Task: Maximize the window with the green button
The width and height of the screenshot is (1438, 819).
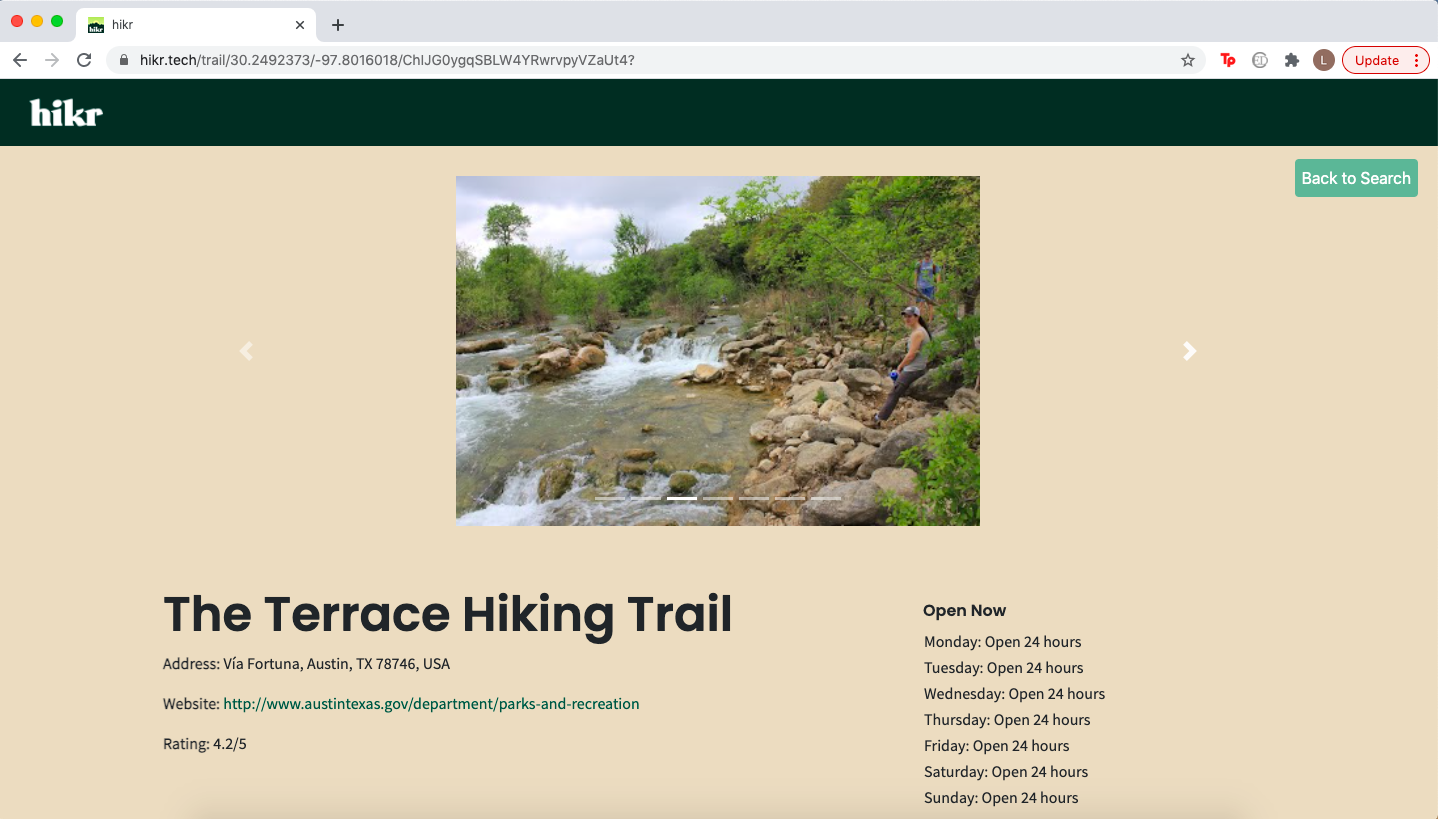Action: click(57, 21)
